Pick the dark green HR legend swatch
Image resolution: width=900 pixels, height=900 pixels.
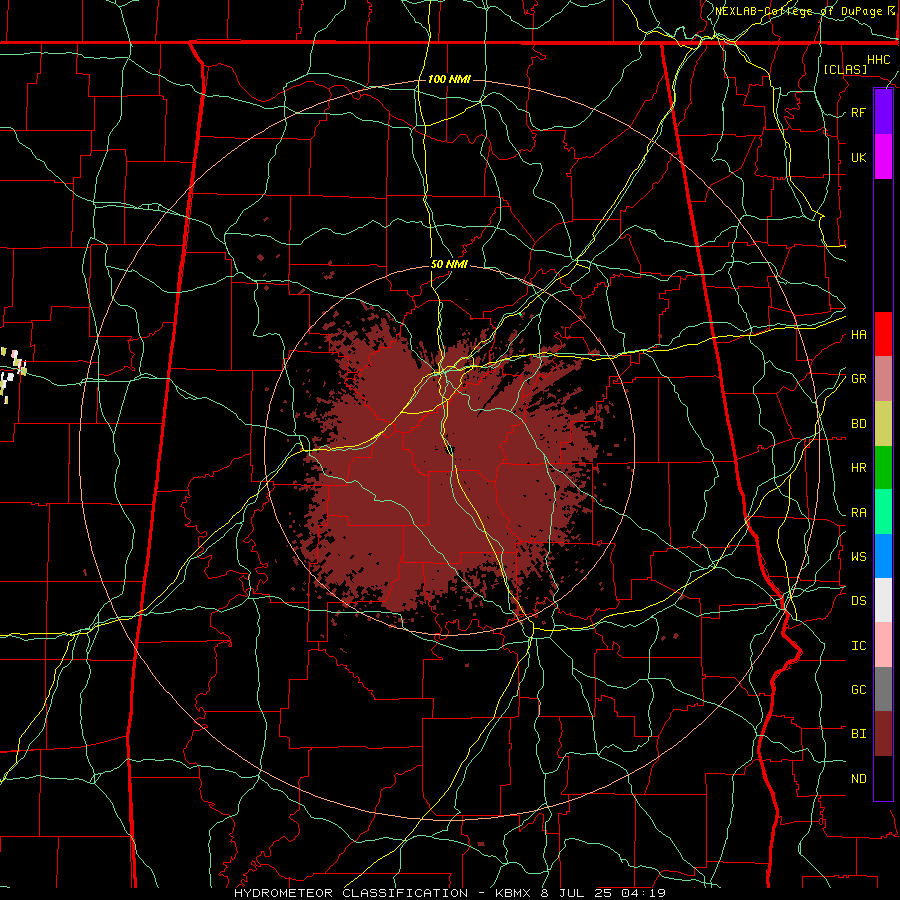pyautogui.click(x=883, y=468)
